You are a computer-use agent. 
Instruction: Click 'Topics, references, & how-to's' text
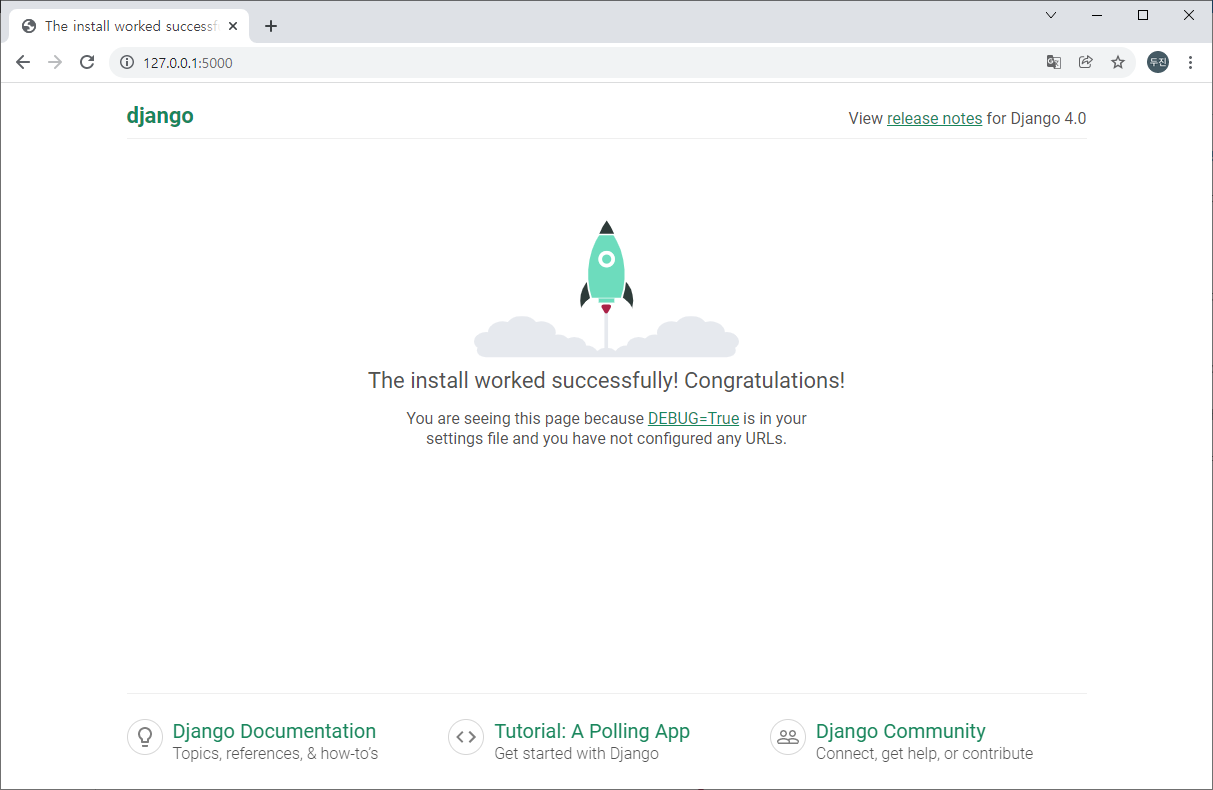point(275,753)
